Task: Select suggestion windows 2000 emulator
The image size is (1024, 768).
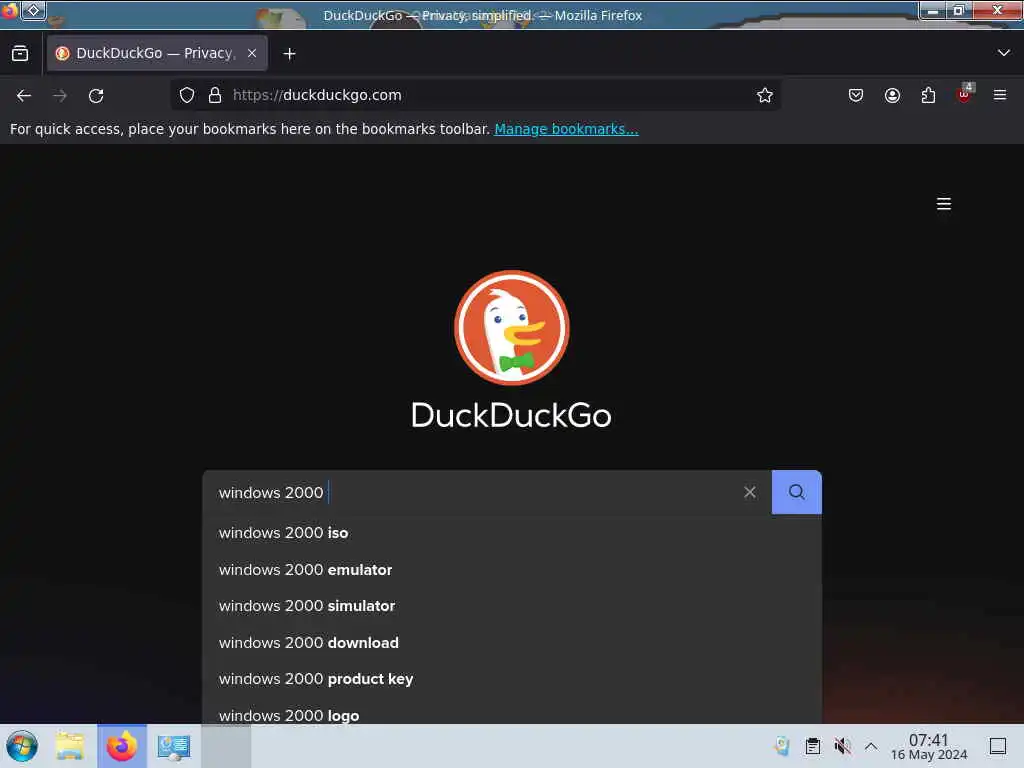Action: point(512,569)
